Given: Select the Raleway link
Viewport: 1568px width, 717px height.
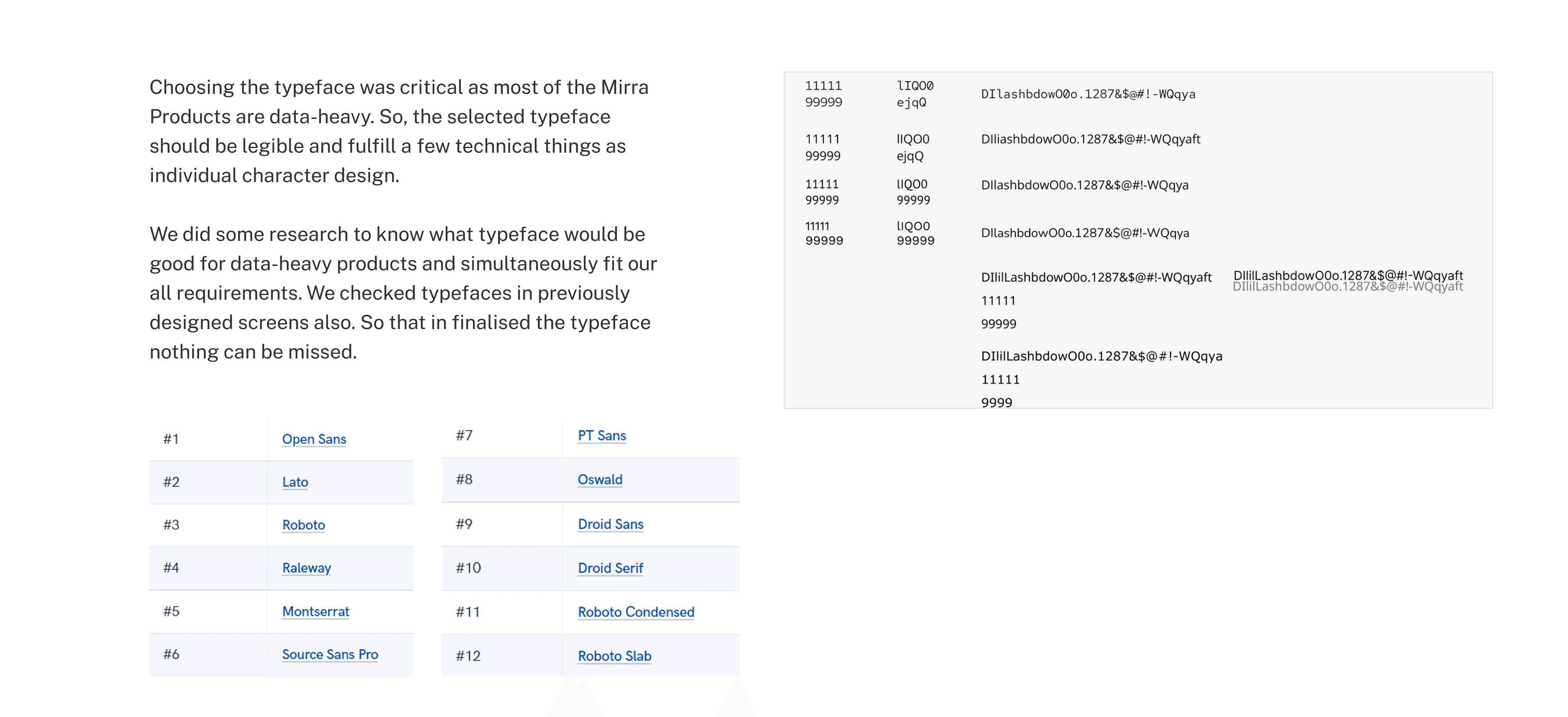Looking at the screenshot, I should [x=307, y=568].
